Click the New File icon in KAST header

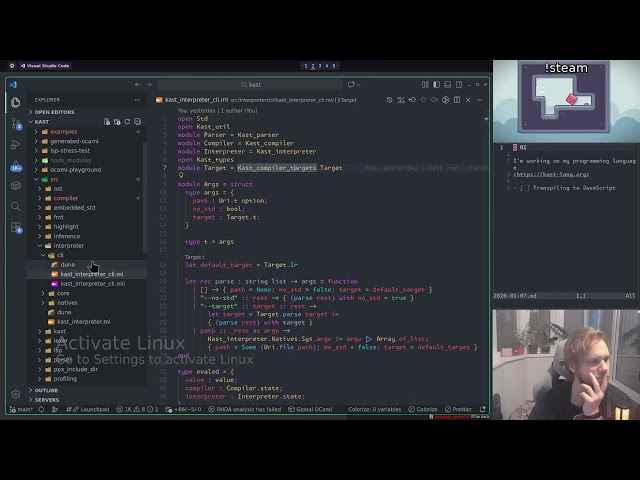[x=107, y=122]
